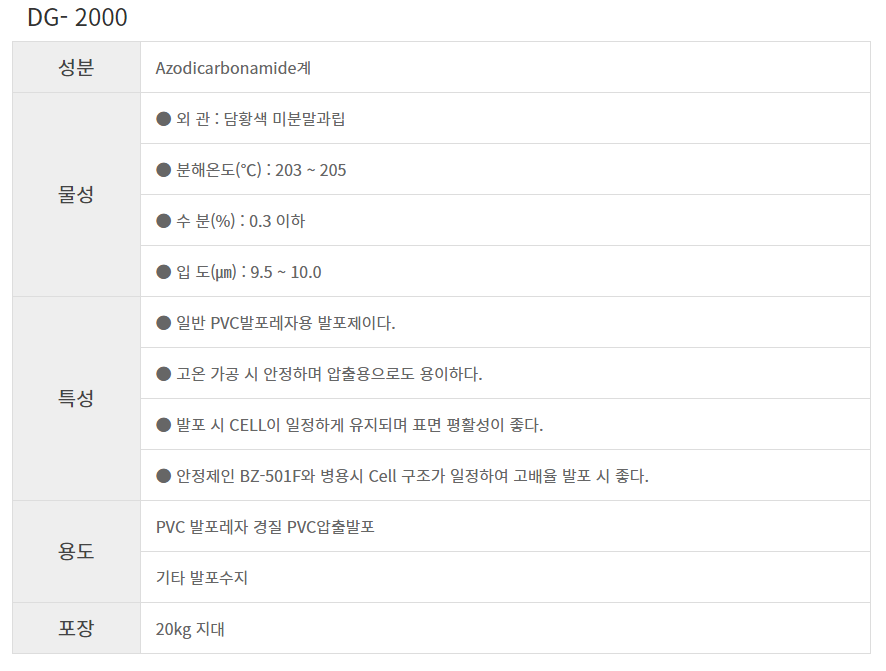Click bullet of 일반 PVC발포레자용 line
Viewport: 886px width, 671px height.
point(164,323)
